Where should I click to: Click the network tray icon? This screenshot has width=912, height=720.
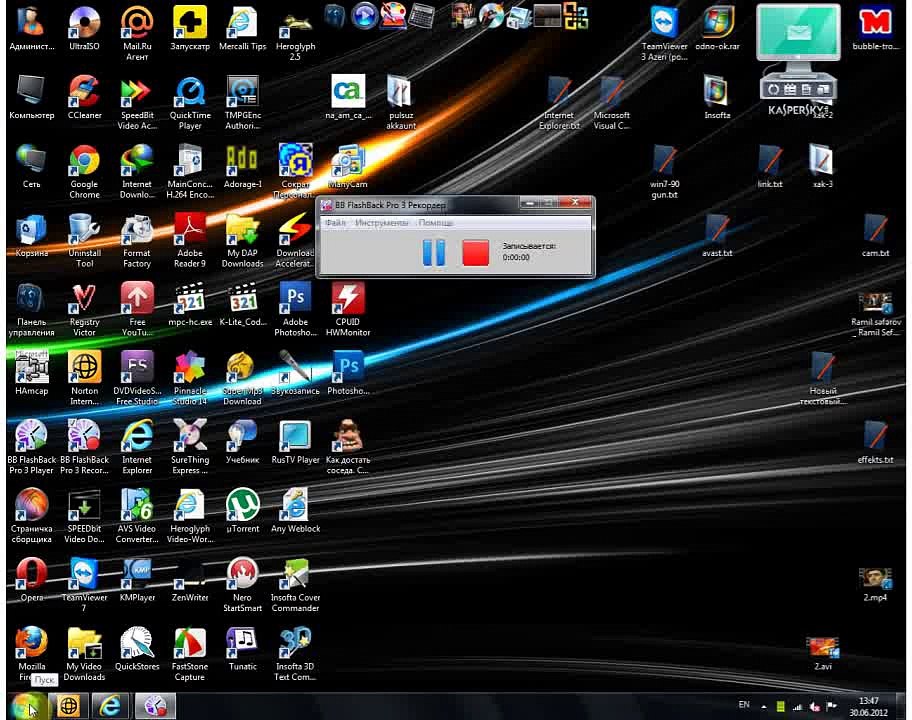pyautogui.click(x=797, y=707)
